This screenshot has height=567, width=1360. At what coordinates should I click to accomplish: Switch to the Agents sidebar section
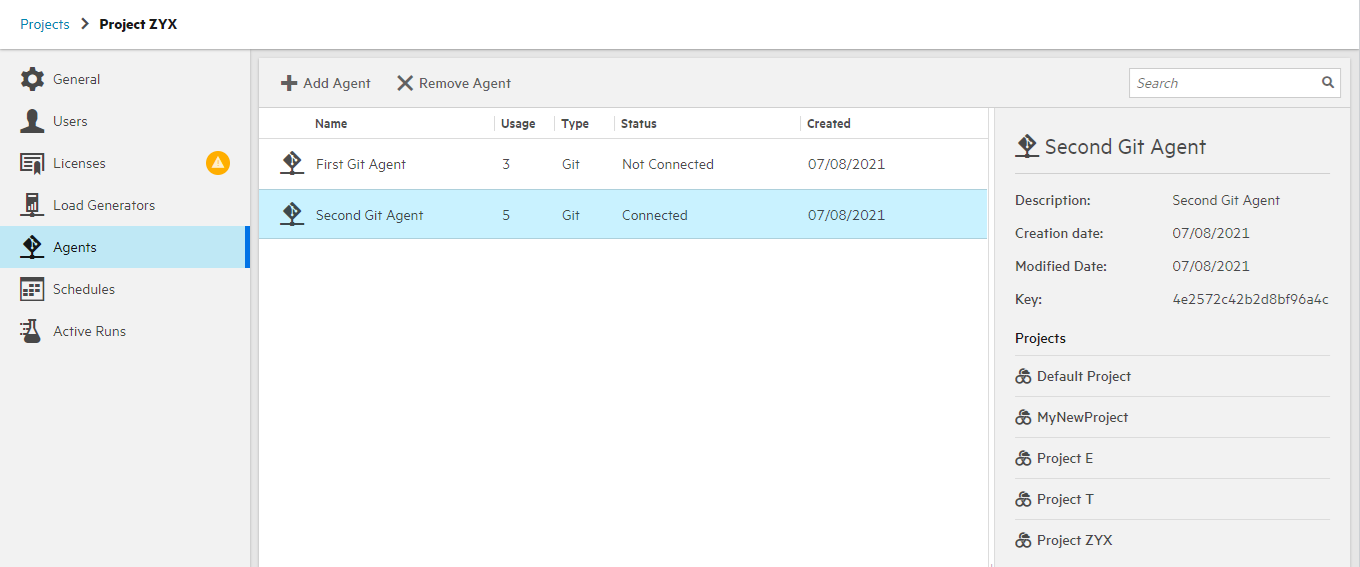pos(75,248)
